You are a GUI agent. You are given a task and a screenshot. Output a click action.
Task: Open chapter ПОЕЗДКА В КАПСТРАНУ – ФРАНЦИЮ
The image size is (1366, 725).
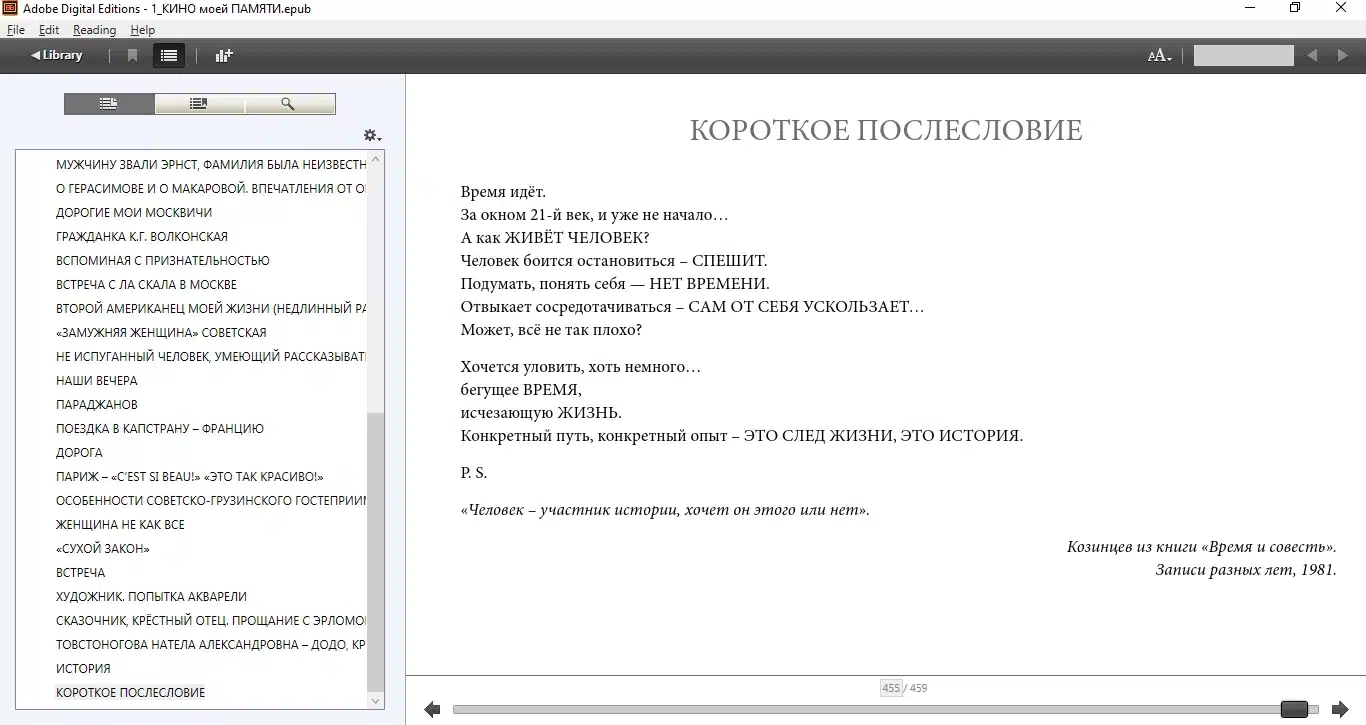[160, 428]
